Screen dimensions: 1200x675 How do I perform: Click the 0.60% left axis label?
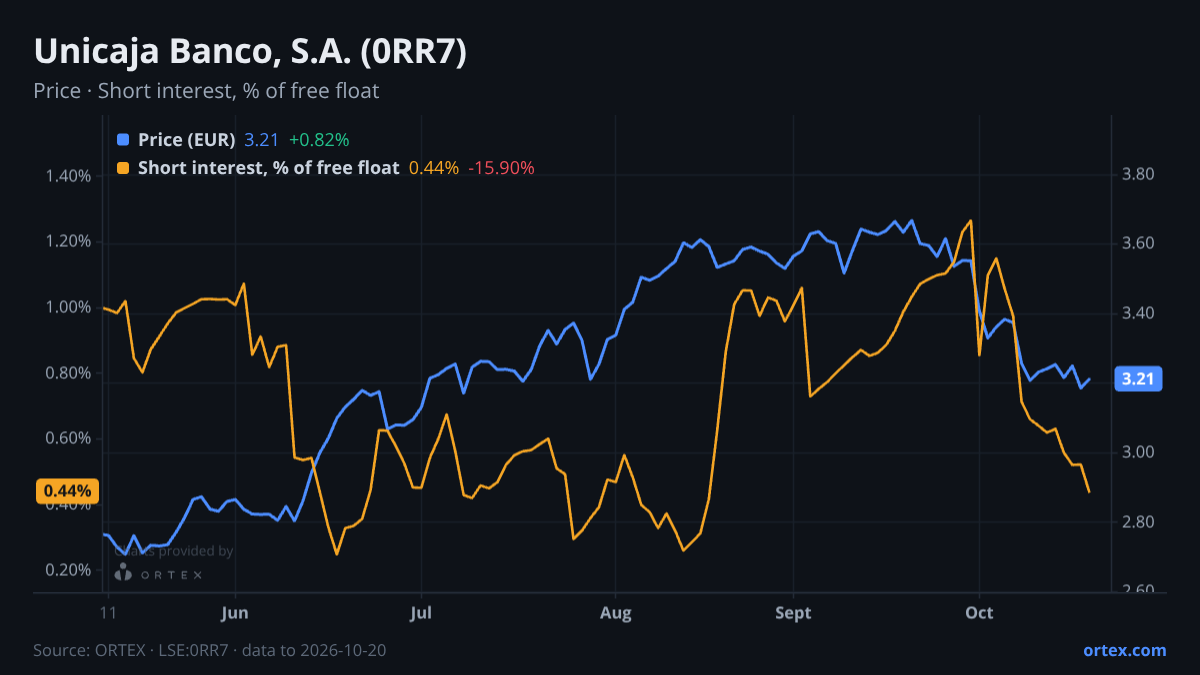click(68, 439)
